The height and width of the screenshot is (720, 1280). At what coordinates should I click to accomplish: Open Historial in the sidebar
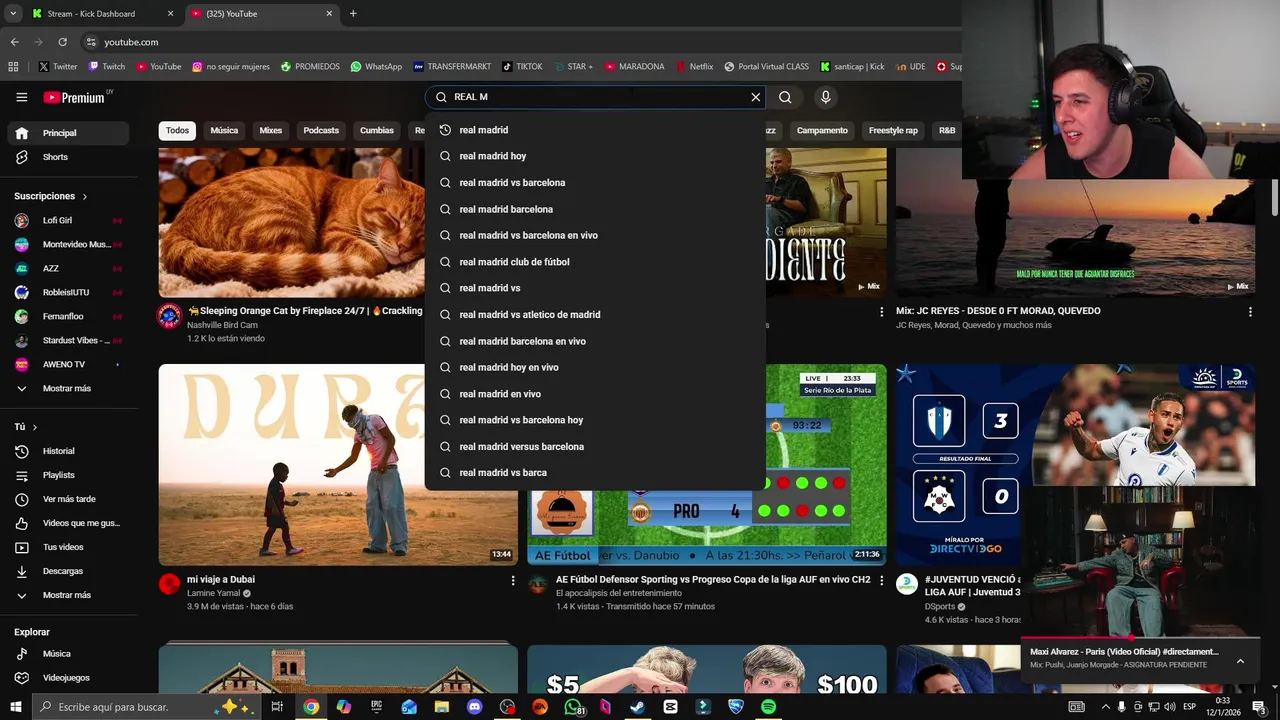pos(68,451)
